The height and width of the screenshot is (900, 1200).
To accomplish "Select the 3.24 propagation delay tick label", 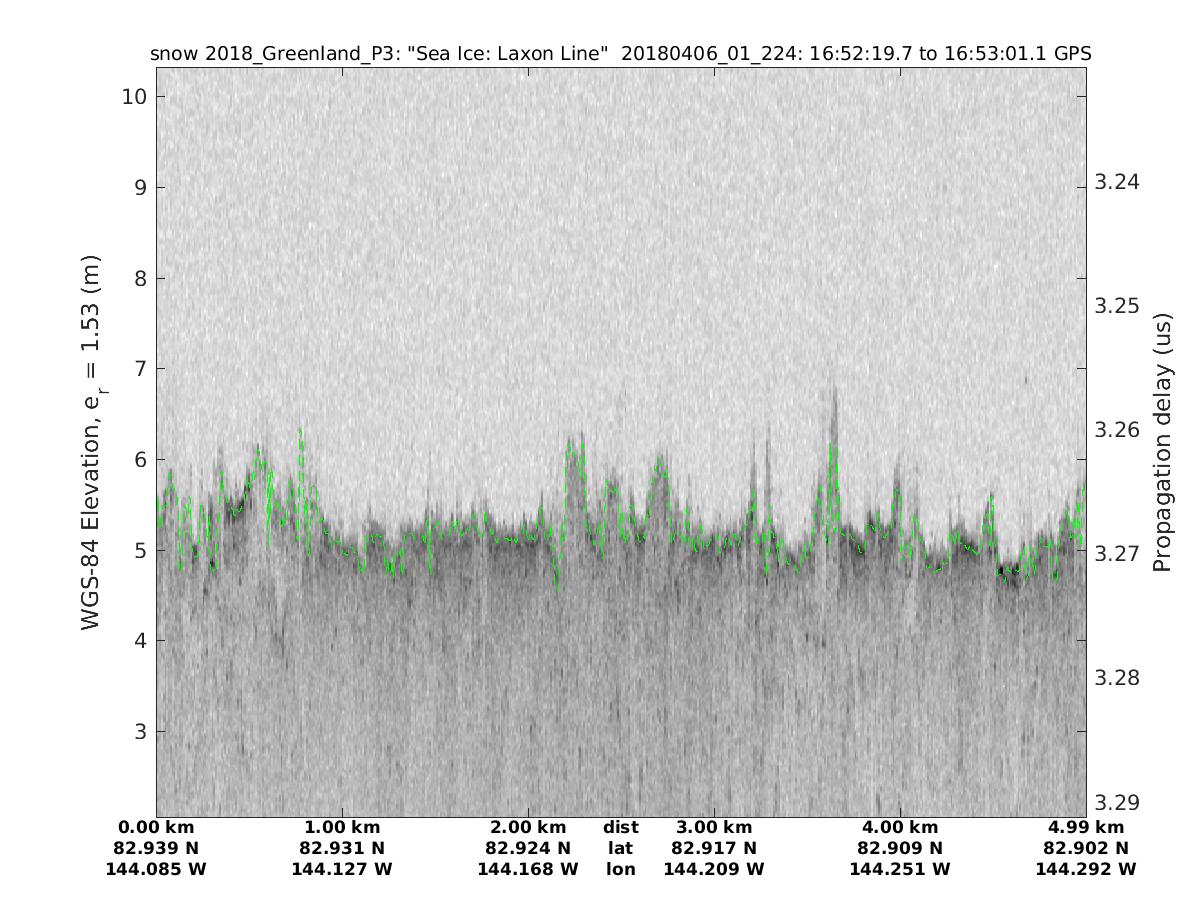I will pyautogui.click(x=1114, y=182).
